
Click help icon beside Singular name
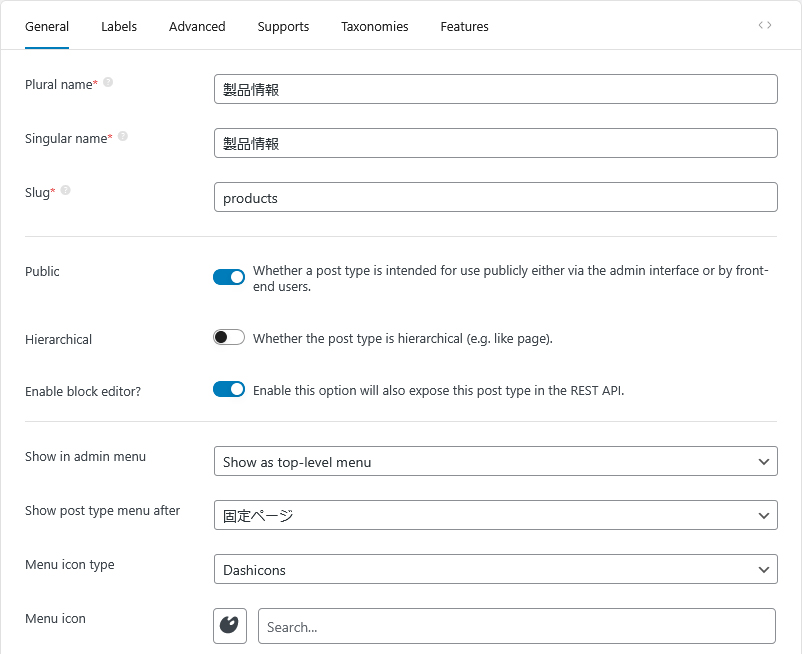point(123,137)
